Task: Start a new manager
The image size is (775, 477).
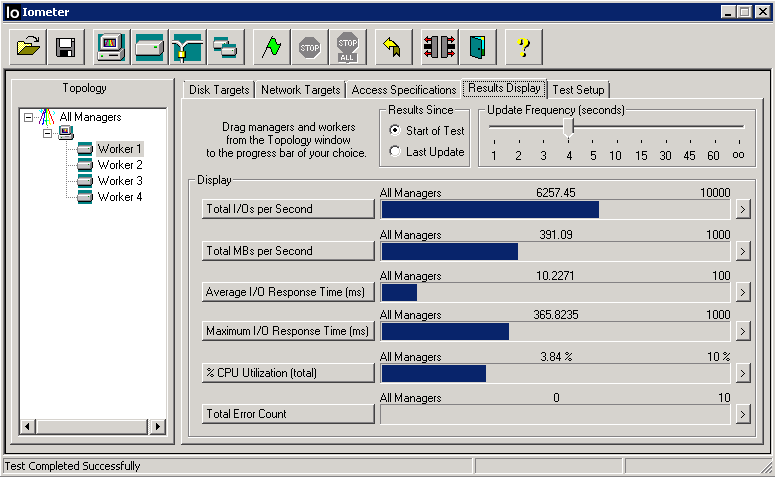Action: [x=112, y=47]
